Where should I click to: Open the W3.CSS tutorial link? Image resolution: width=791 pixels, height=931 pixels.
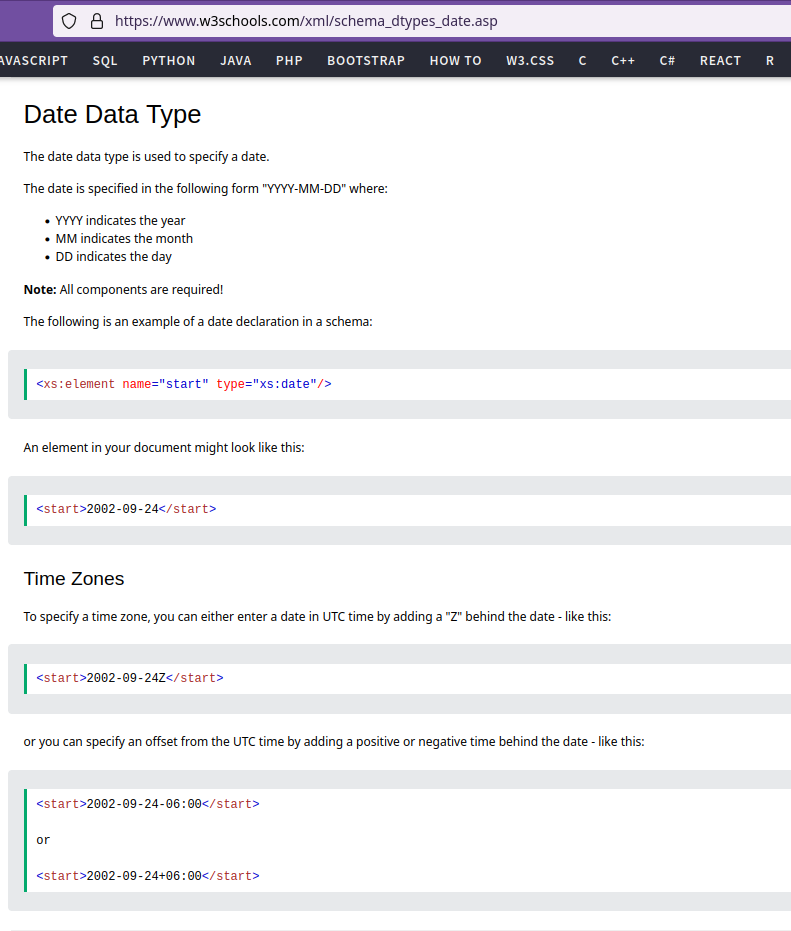[530, 61]
